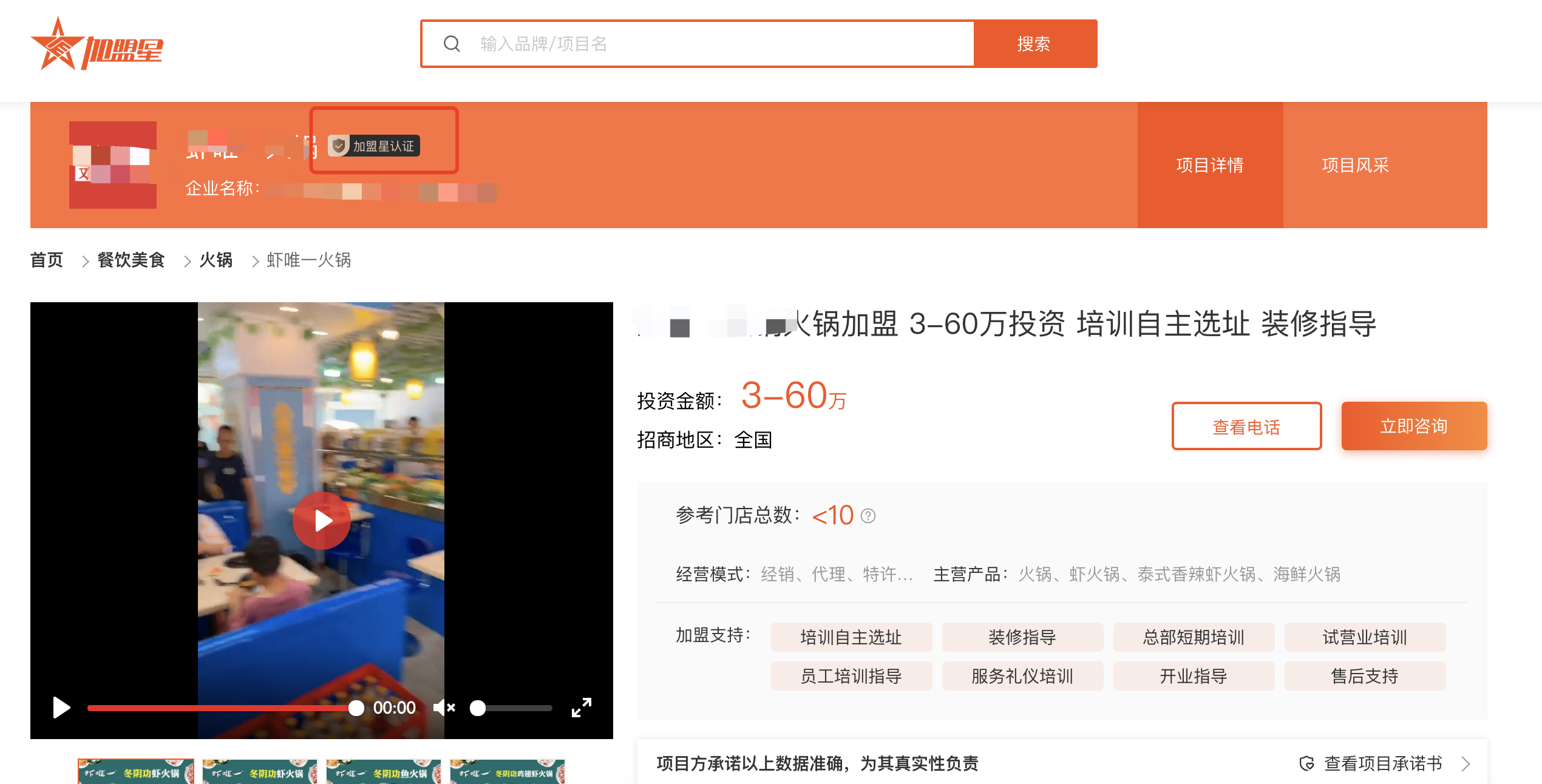The width and height of the screenshot is (1542, 784).
Task: Click the 开业指导 tag
Action: (1194, 676)
